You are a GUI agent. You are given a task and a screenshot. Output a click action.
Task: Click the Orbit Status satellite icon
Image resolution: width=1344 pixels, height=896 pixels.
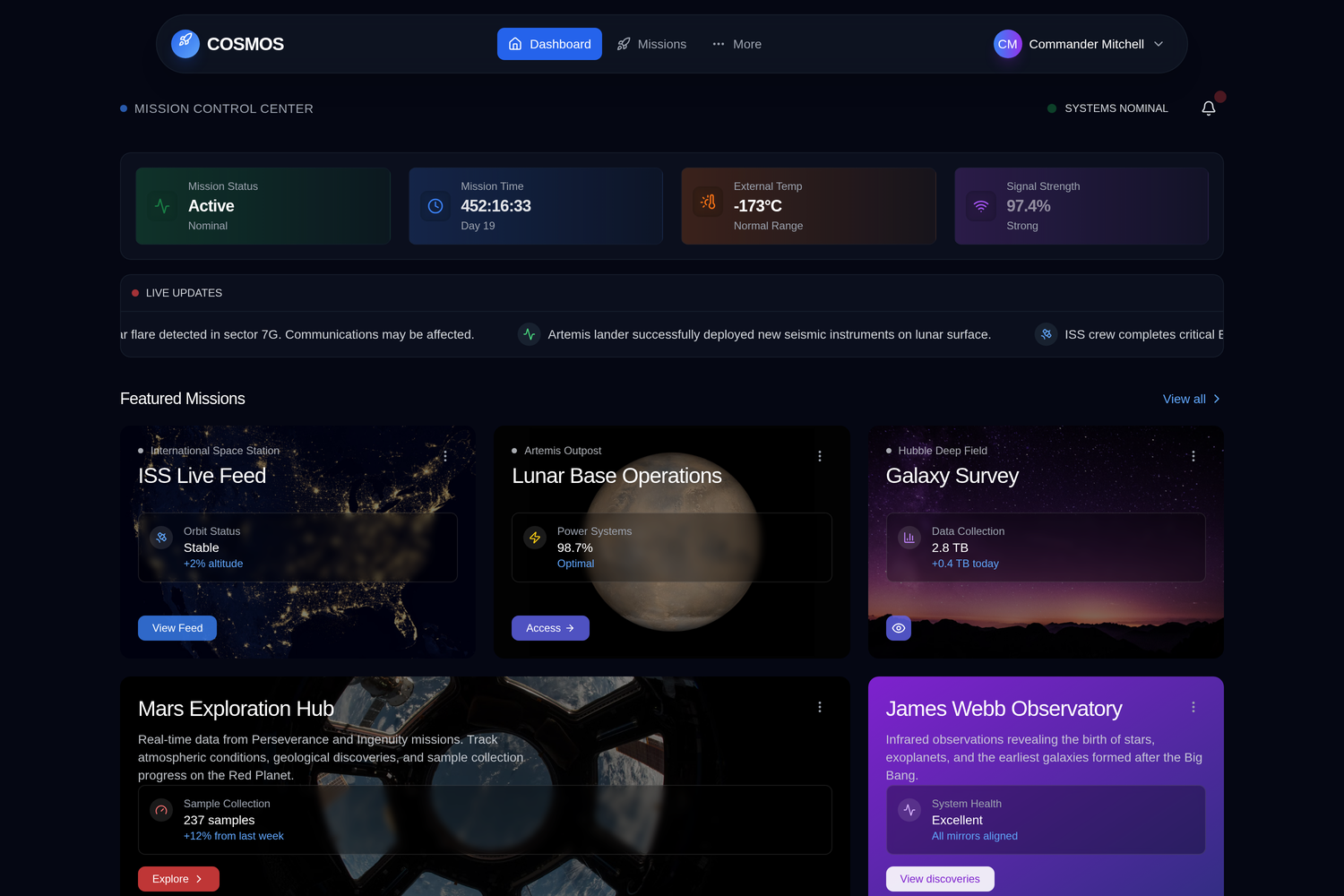pos(161,538)
